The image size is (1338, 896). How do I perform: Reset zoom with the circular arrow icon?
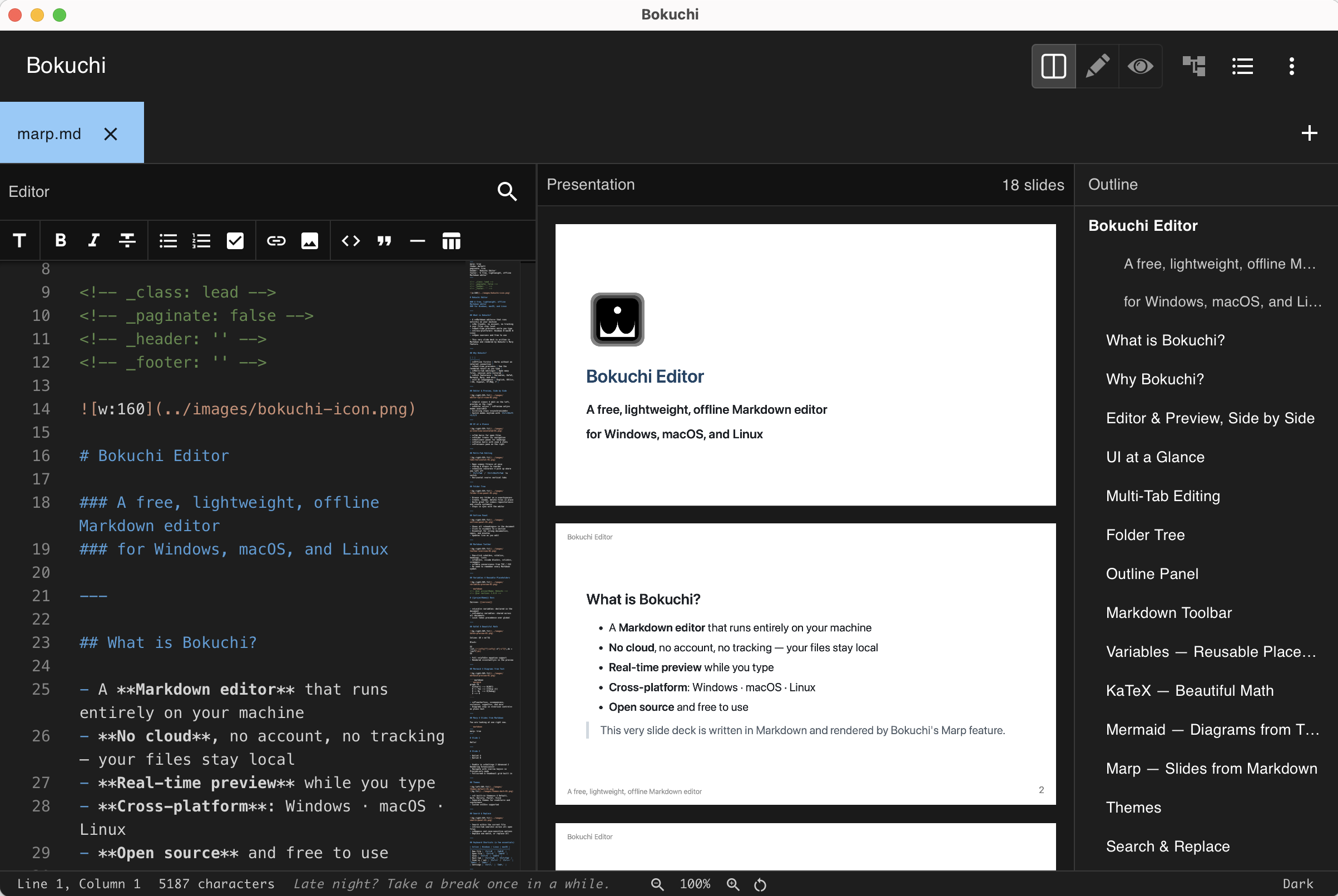(x=760, y=884)
